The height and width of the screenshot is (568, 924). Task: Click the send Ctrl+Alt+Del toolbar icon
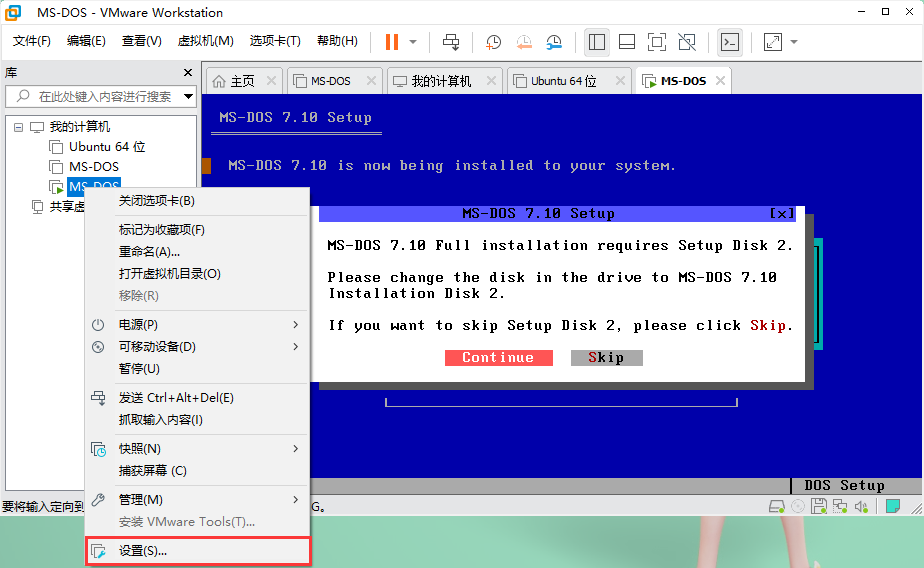point(451,42)
